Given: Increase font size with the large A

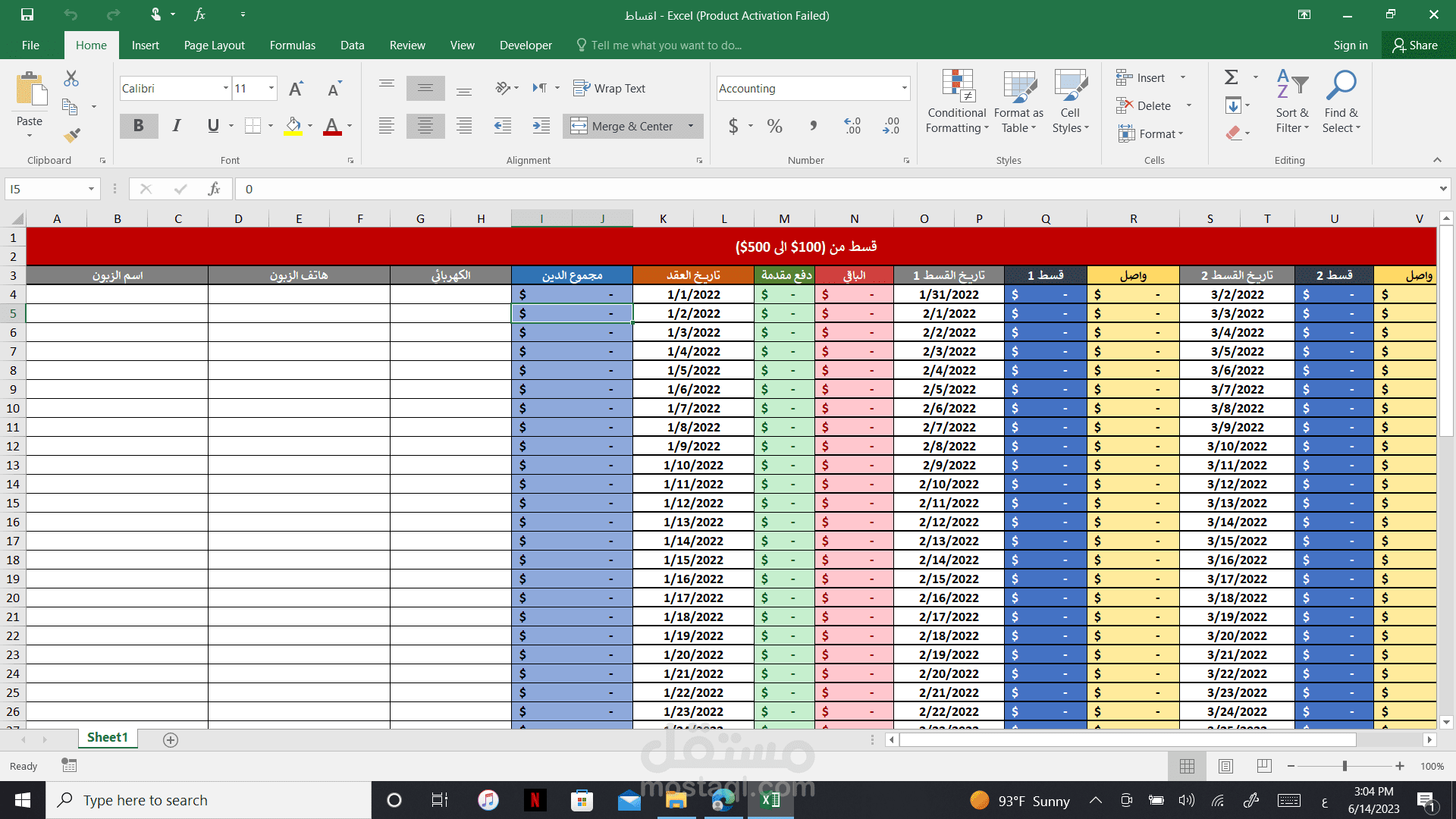Looking at the screenshot, I should tap(296, 89).
